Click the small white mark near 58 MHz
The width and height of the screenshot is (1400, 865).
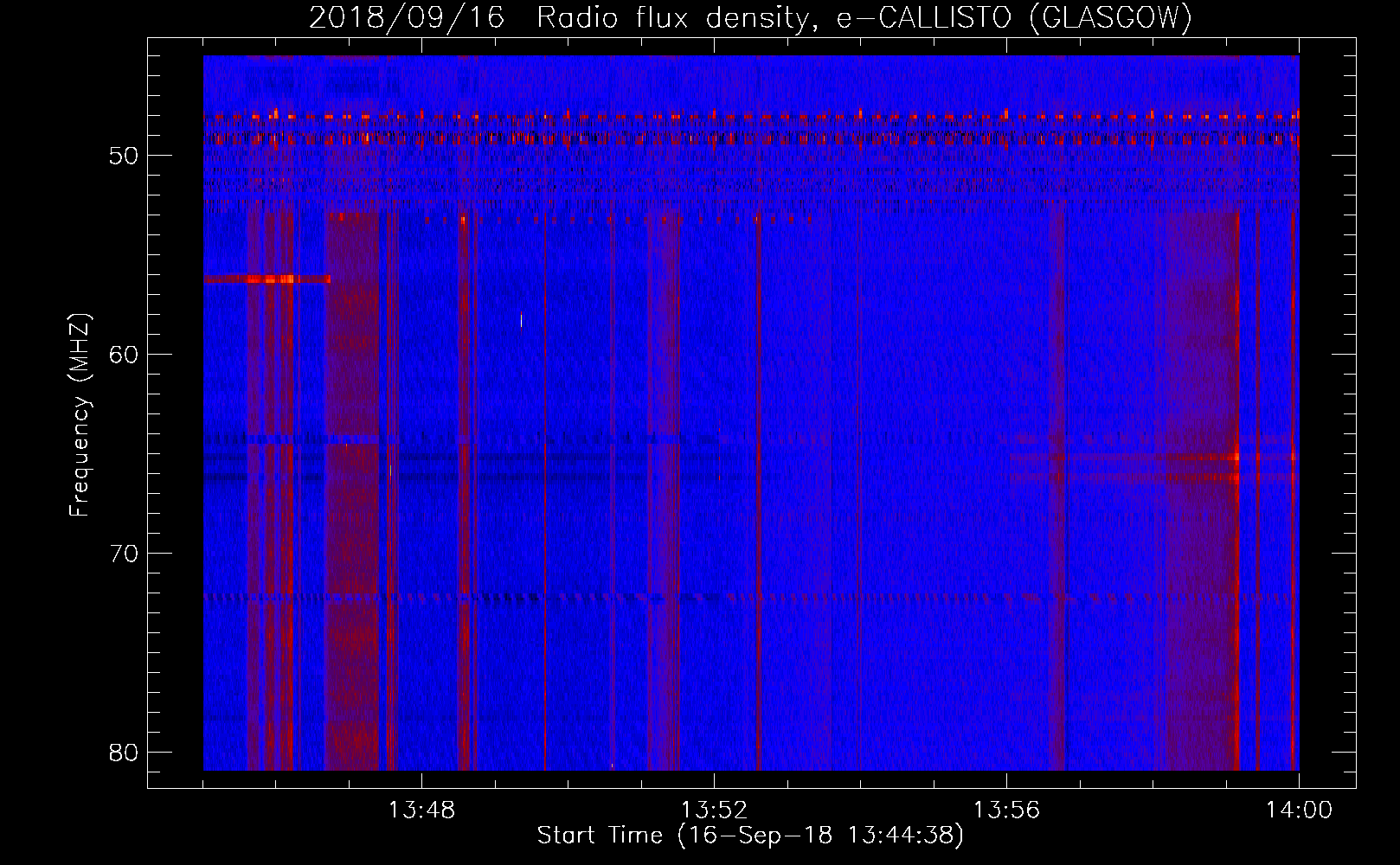[x=521, y=320]
